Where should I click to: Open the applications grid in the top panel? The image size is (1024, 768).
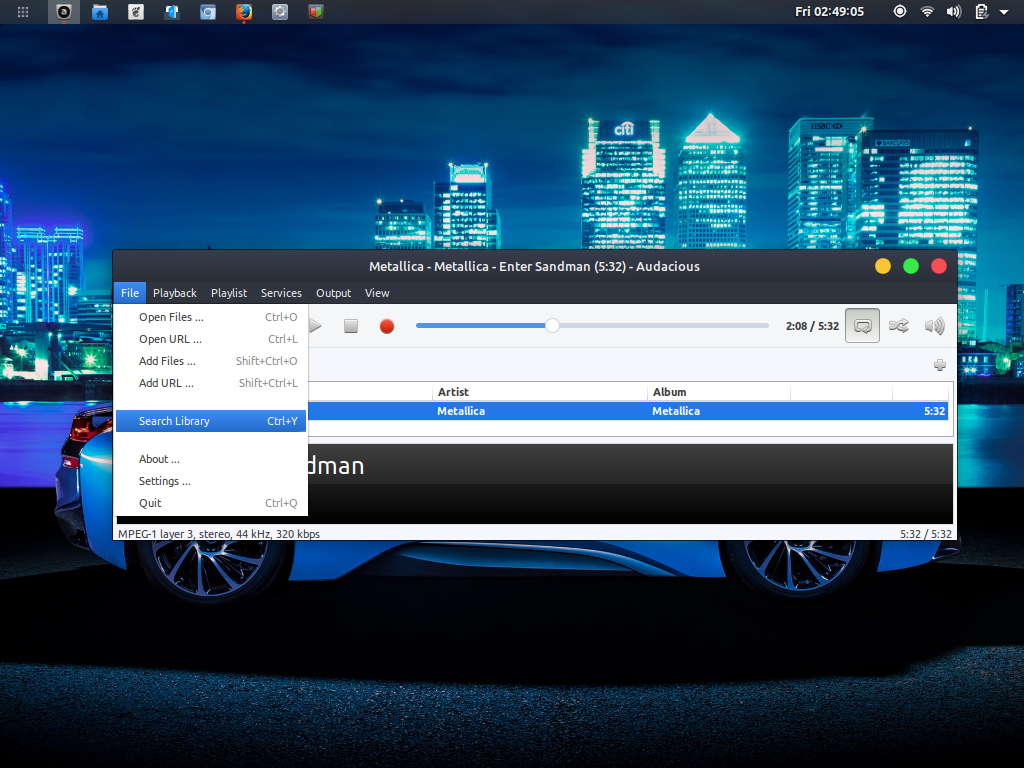coord(23,12)
